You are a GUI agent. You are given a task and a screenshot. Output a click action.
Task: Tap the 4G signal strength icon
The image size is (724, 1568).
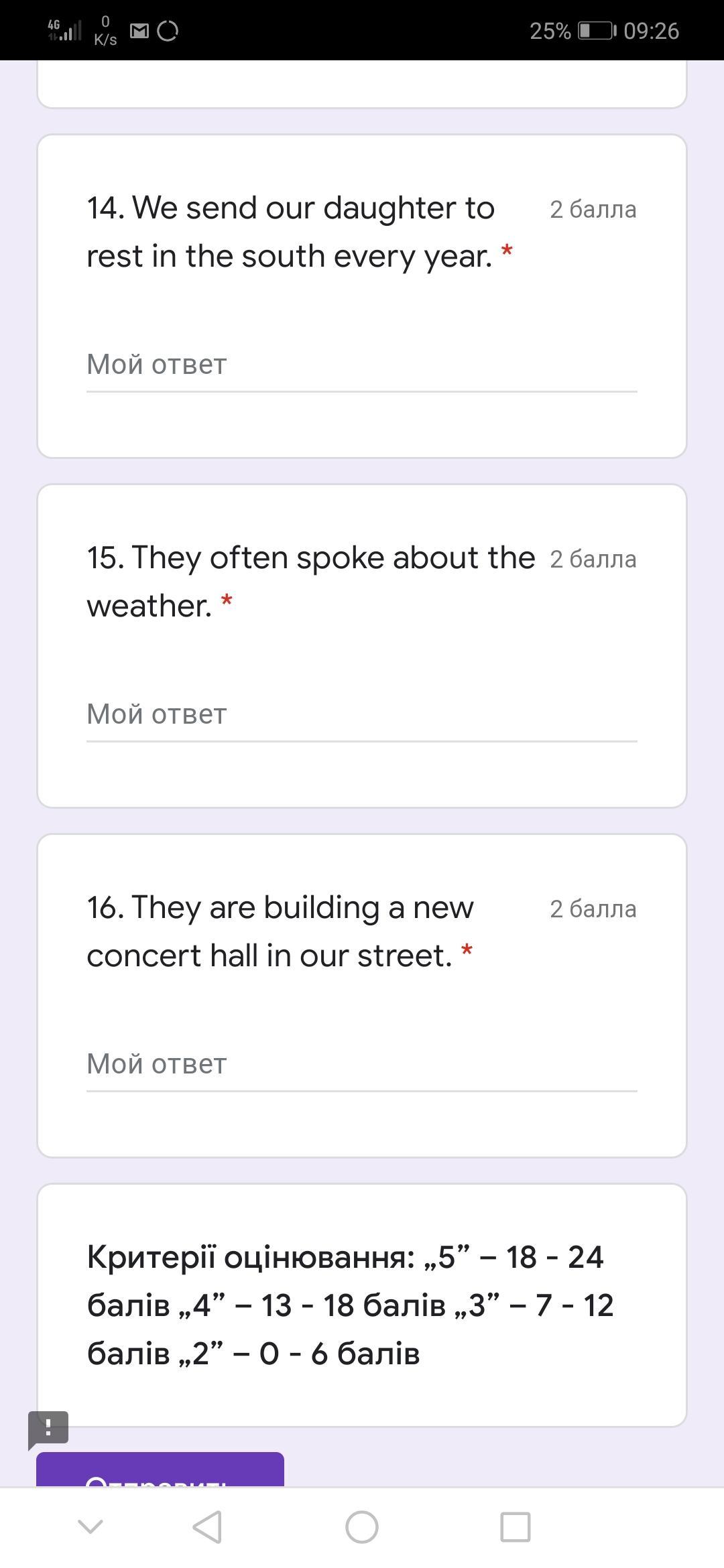(x=65, y=30)
